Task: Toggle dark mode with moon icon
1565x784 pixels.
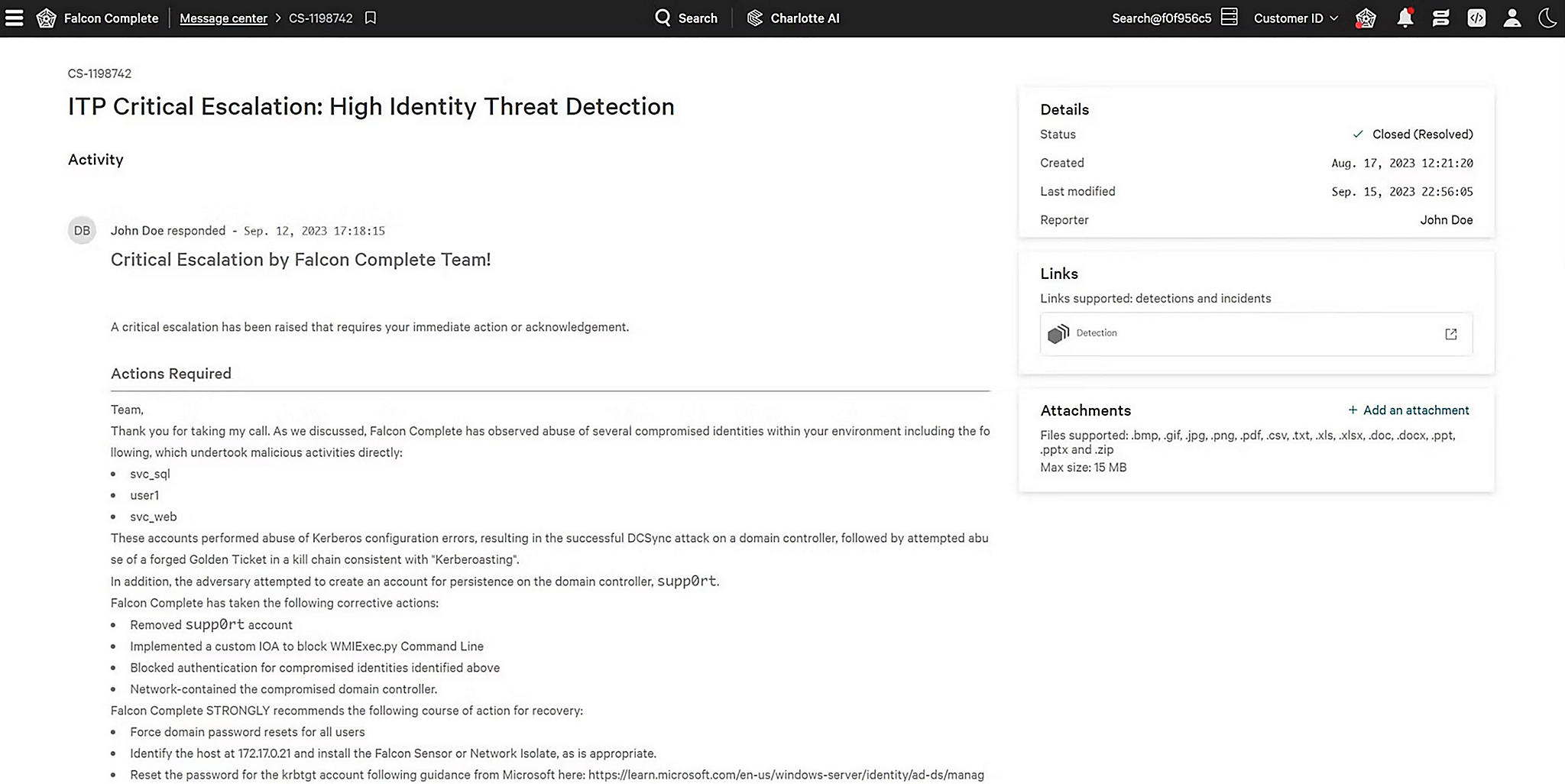Action: pos(1547,18)
